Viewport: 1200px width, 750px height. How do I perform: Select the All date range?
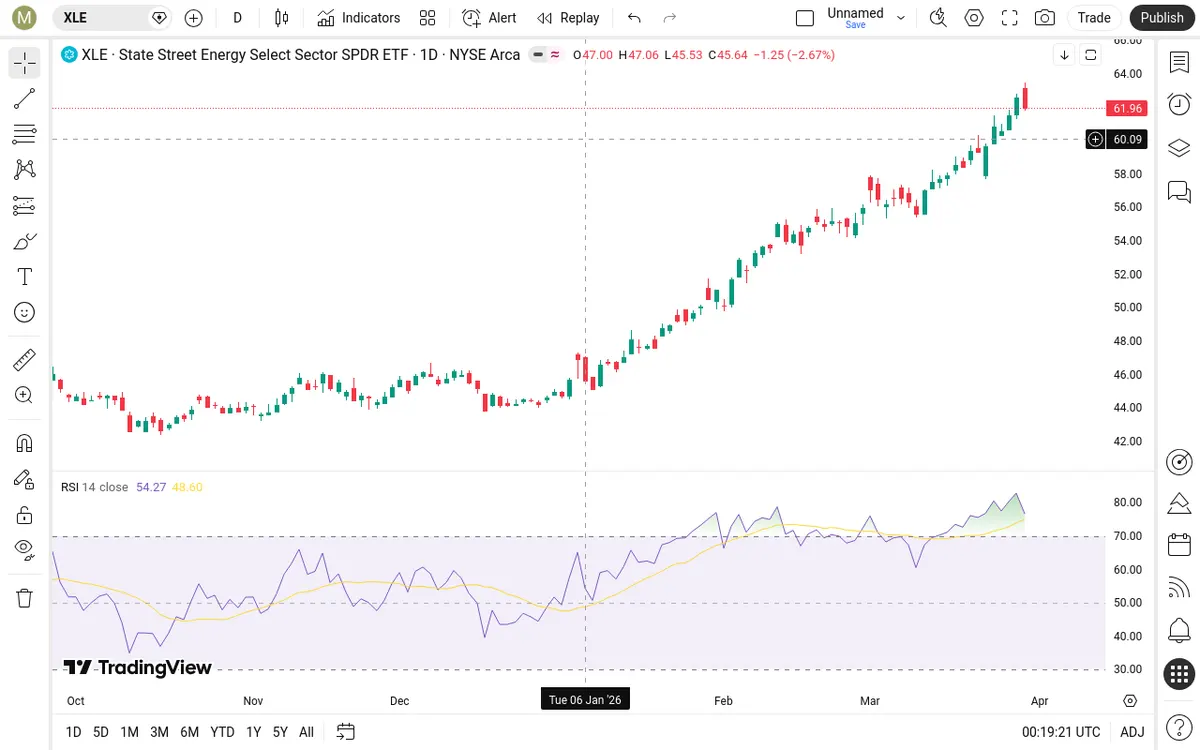tap(307, 732)
